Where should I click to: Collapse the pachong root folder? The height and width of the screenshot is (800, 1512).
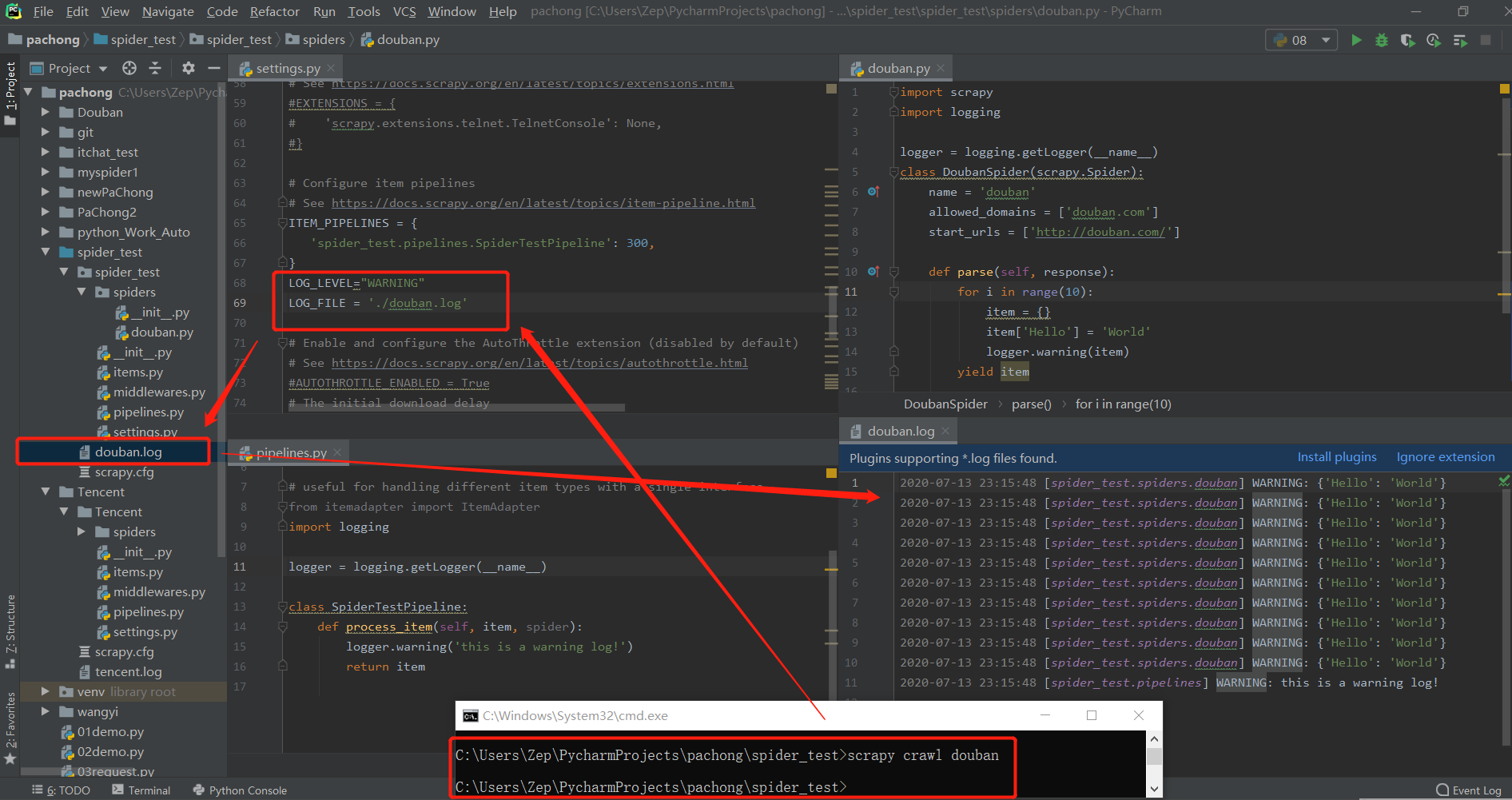[28, 93]
